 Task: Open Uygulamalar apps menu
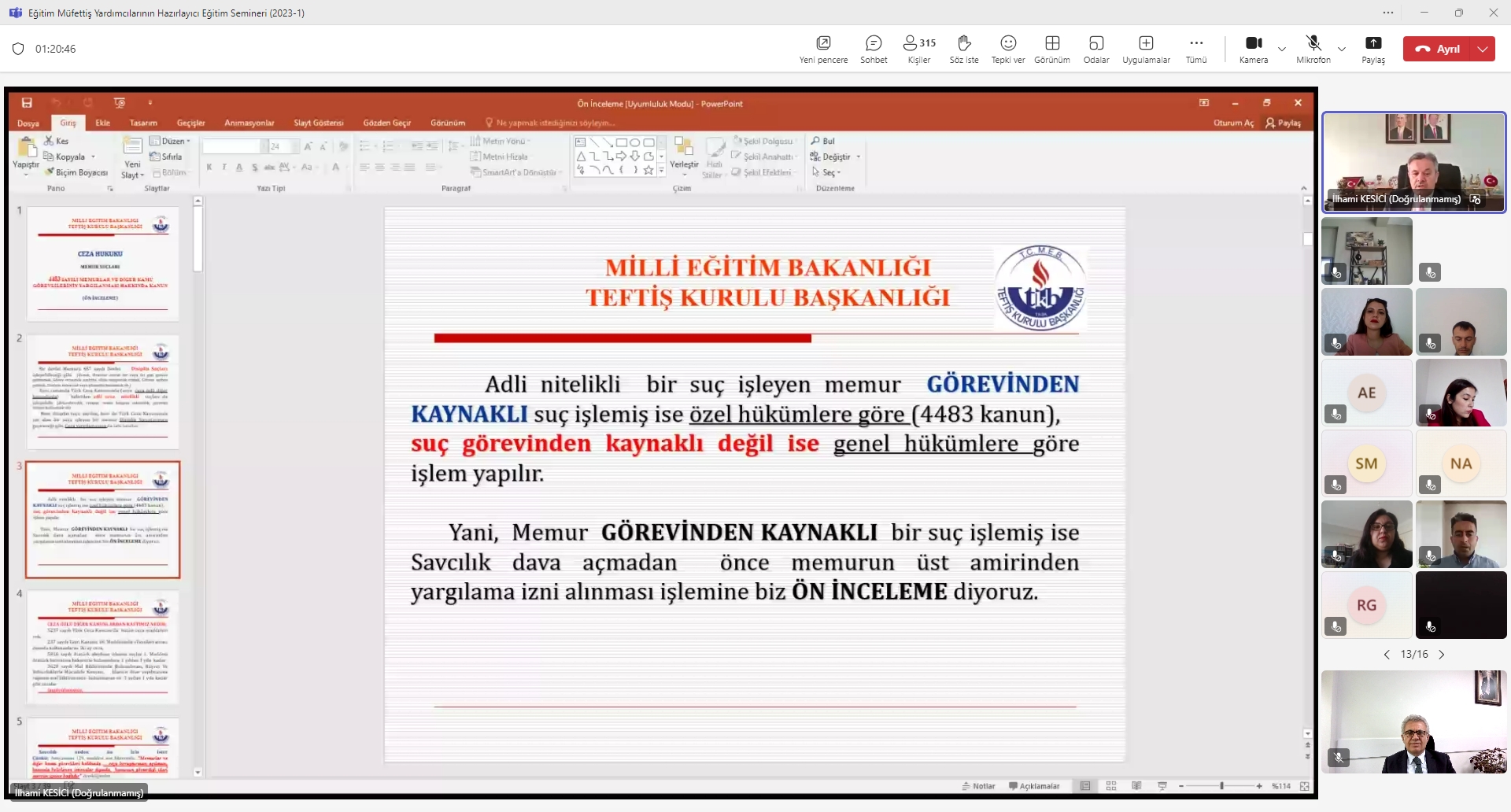coord(1146,49)
